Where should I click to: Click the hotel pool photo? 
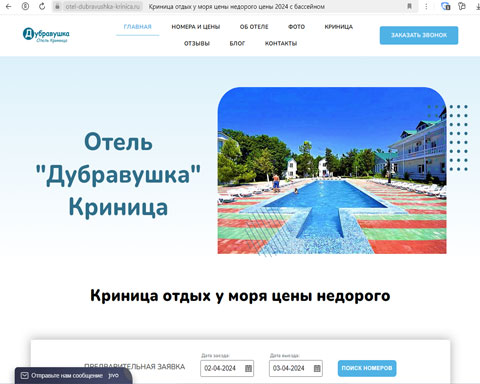tap(332, 171)
